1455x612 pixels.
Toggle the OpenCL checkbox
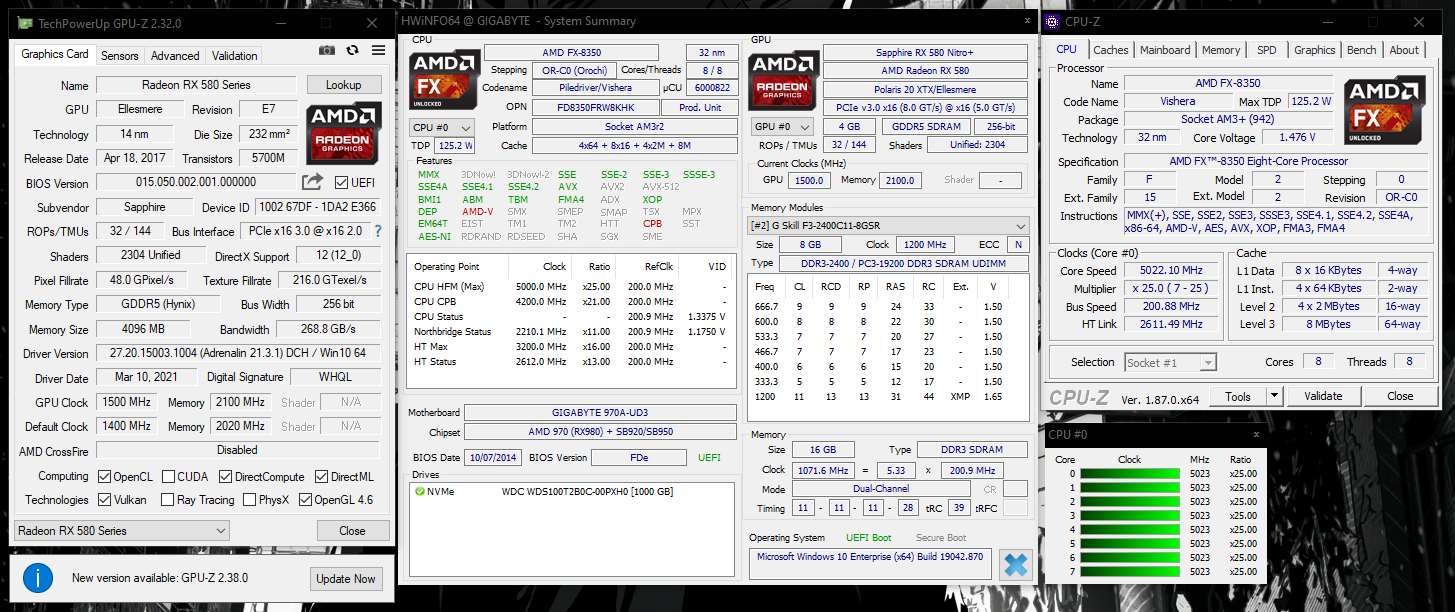pyautogui.click(x=105, y=476)
